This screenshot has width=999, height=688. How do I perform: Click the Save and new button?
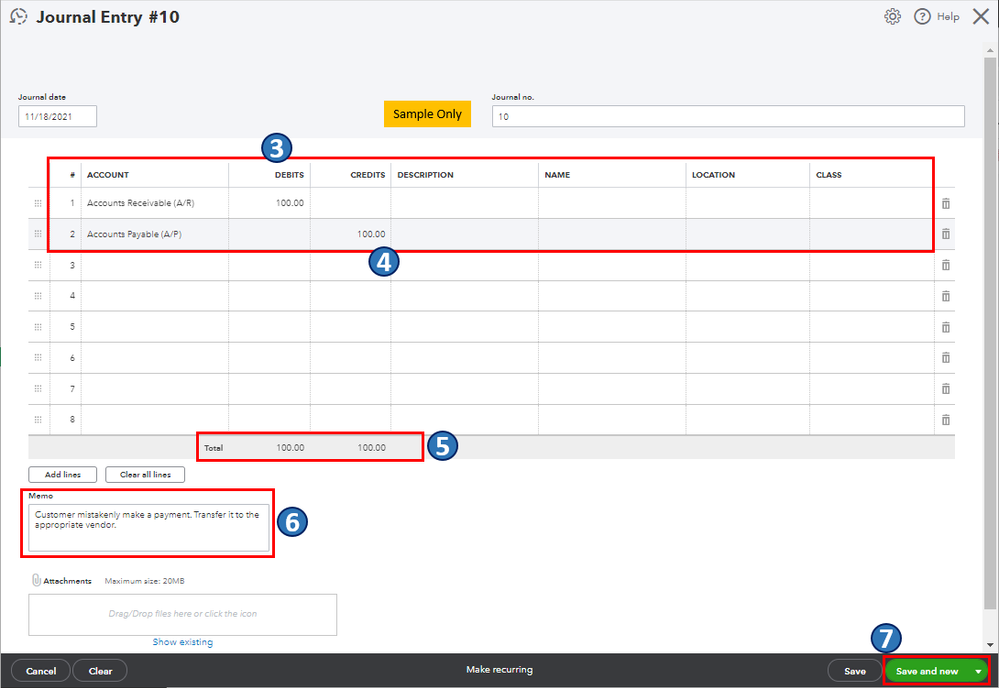click(927, 671)
